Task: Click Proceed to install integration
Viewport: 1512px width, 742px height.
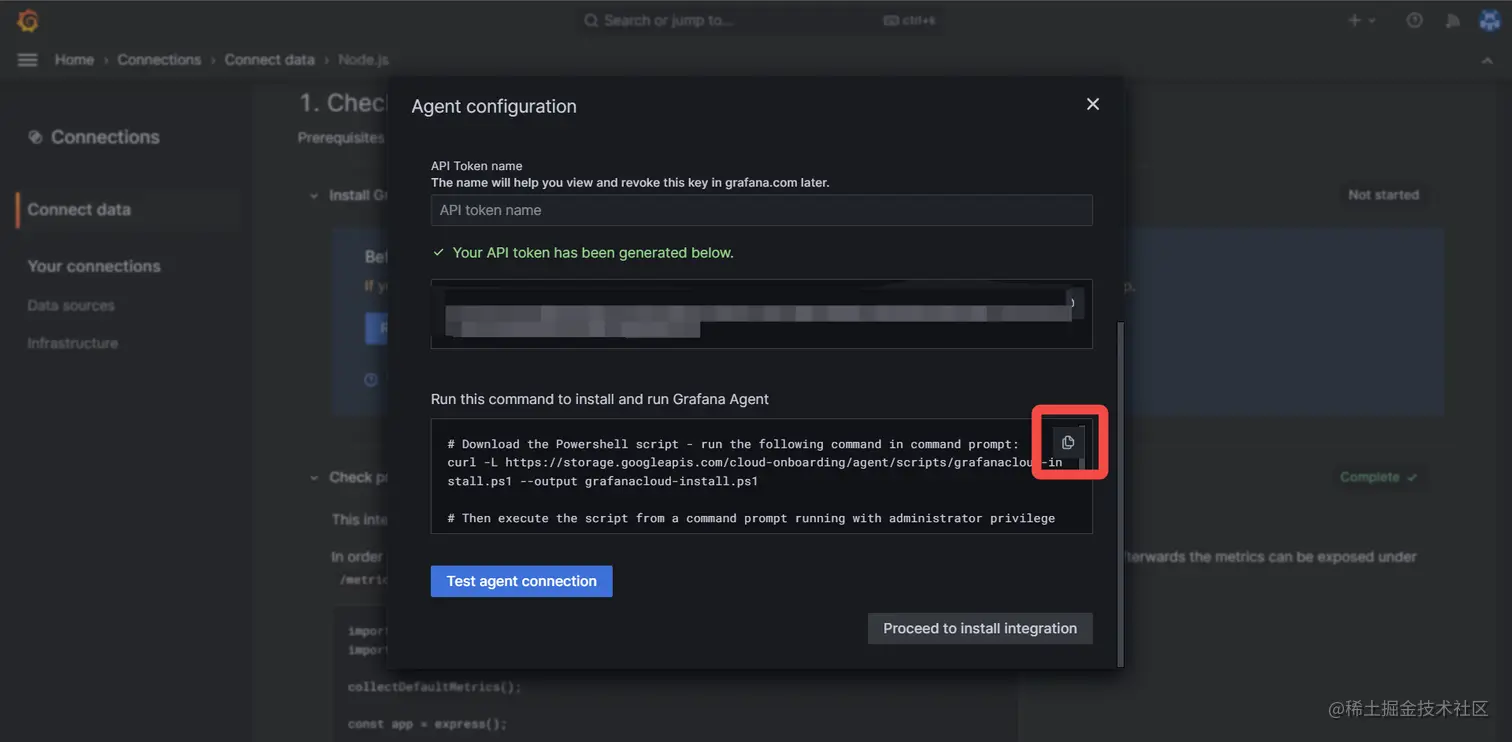Action: [980, 628]
